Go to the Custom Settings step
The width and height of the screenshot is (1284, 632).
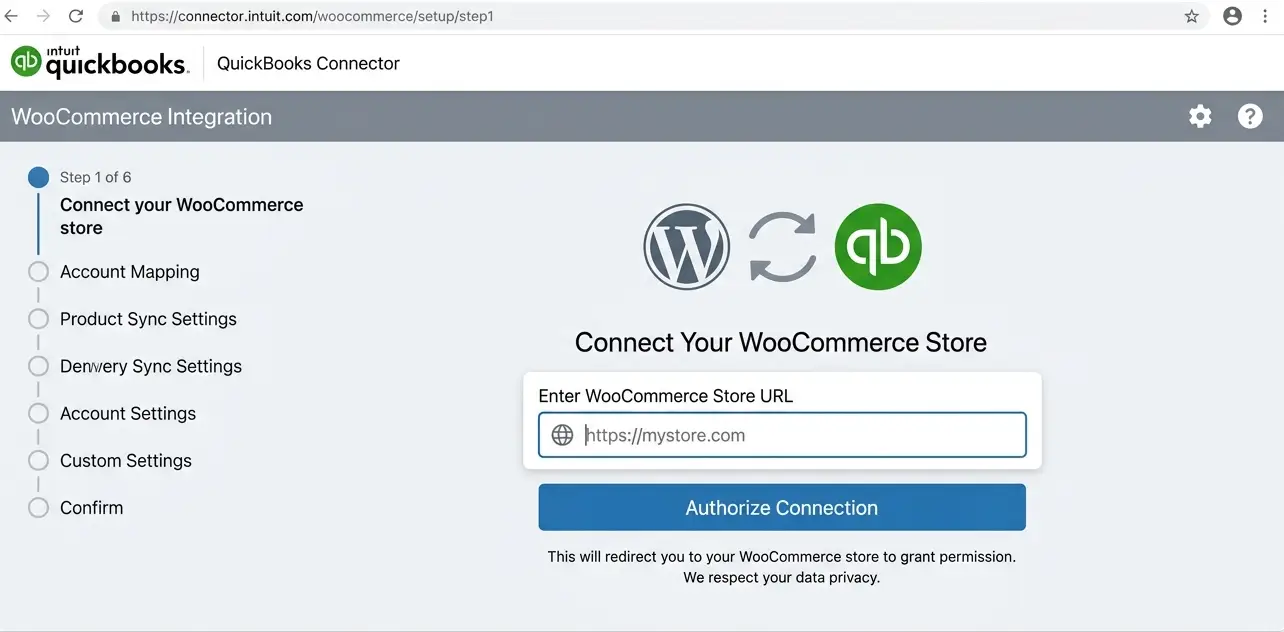tap(126, 460)
